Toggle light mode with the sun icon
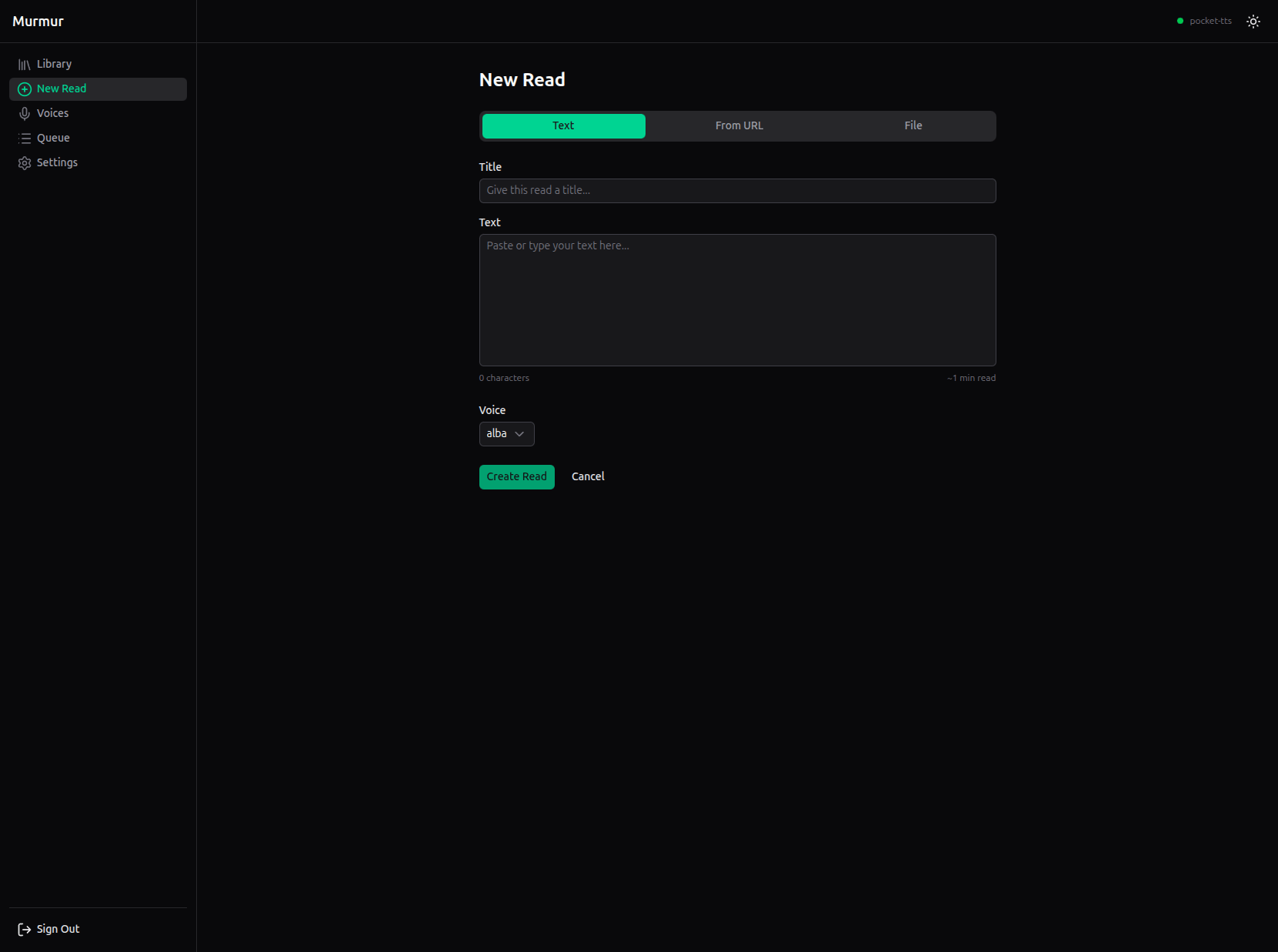This screenshot has height=952, width=1278. point(1253,21)
